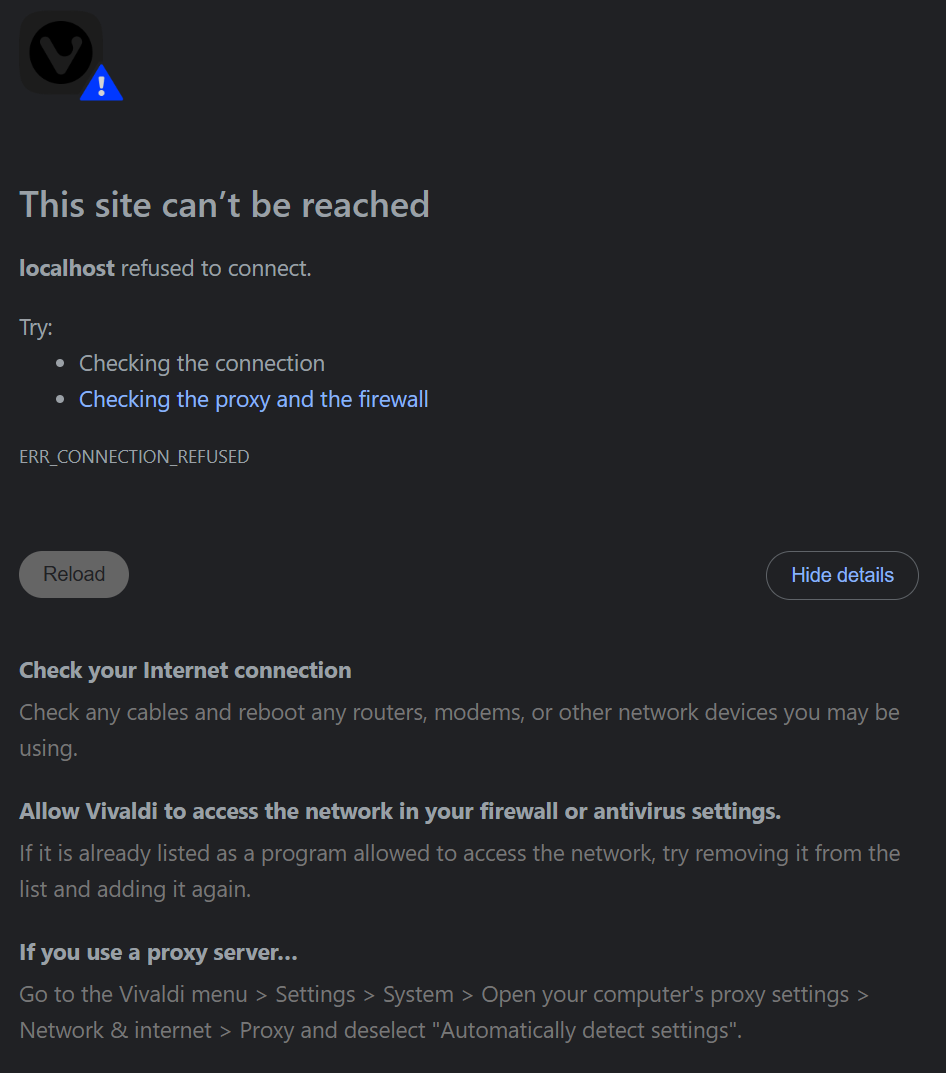This screenshot has height=1073, width=946.
Task: Click the Vivaldi logo icon
Action: pyautogui.click(x=62, y=50)
